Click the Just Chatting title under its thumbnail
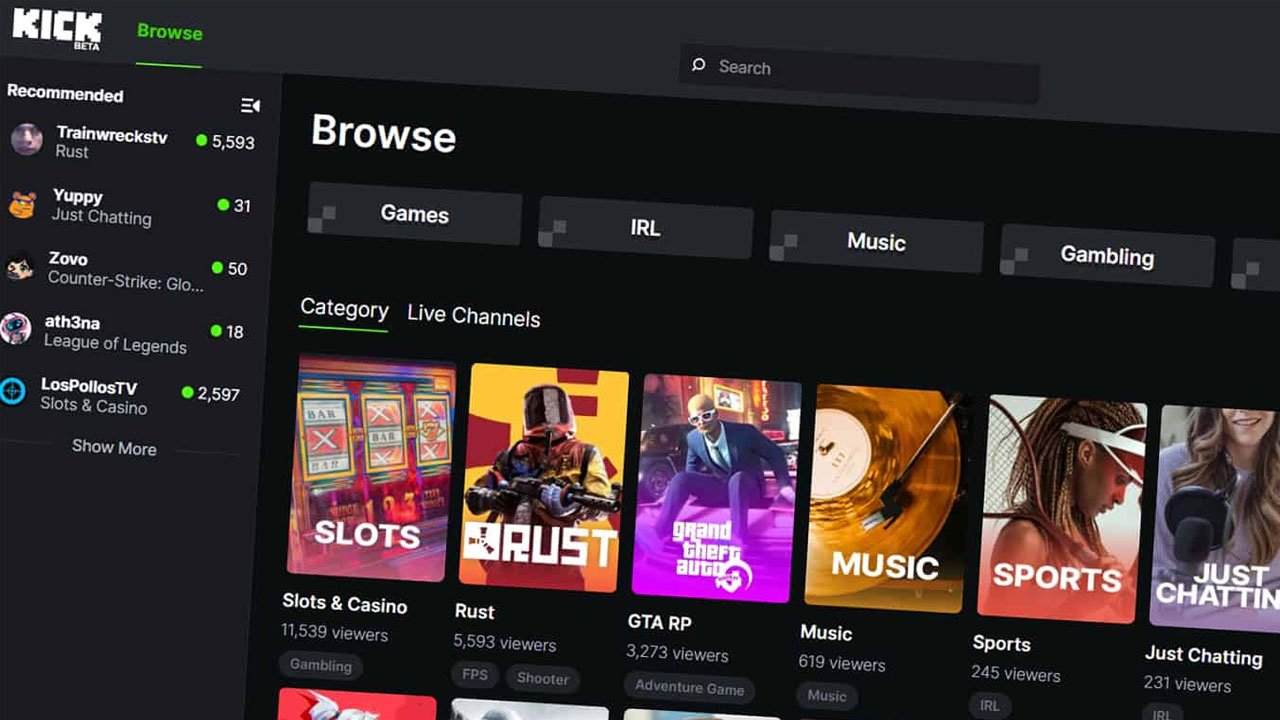 (1204, 655)
